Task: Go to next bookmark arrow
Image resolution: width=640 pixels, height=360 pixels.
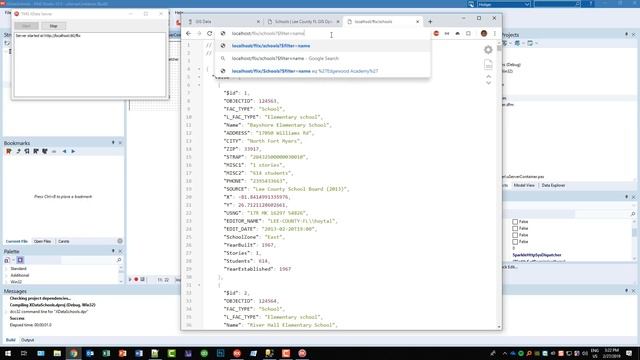Action: click(x=73, y=151)
